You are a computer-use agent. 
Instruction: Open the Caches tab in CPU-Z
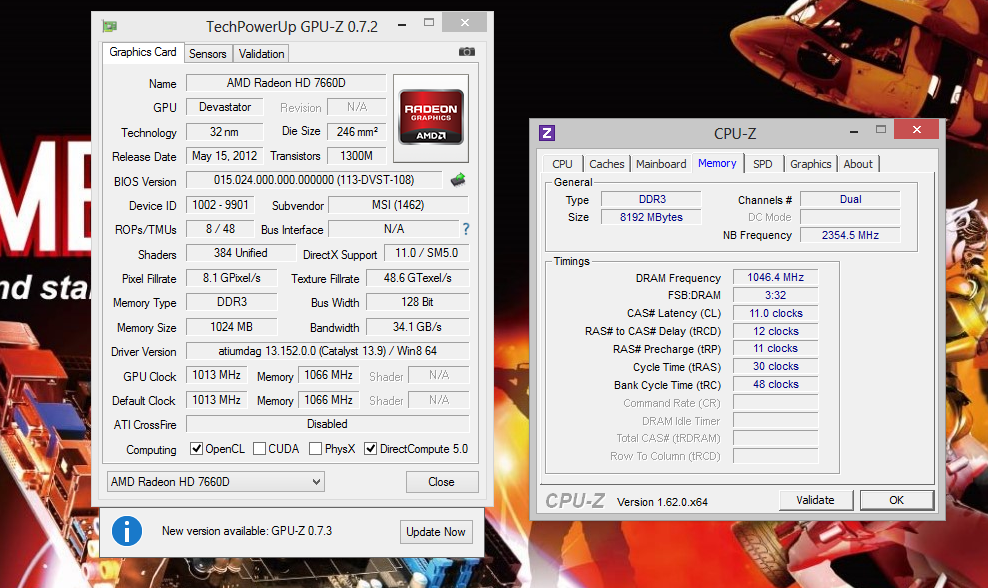[606, 164]
